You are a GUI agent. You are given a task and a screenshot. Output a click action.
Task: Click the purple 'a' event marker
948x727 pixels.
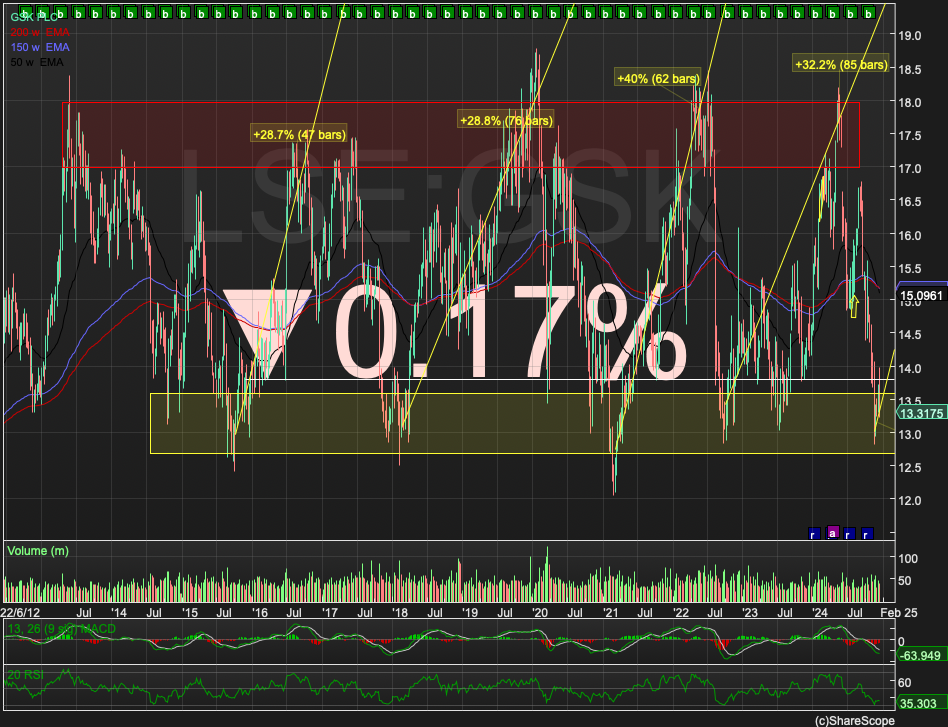click(x=832, y=533)
